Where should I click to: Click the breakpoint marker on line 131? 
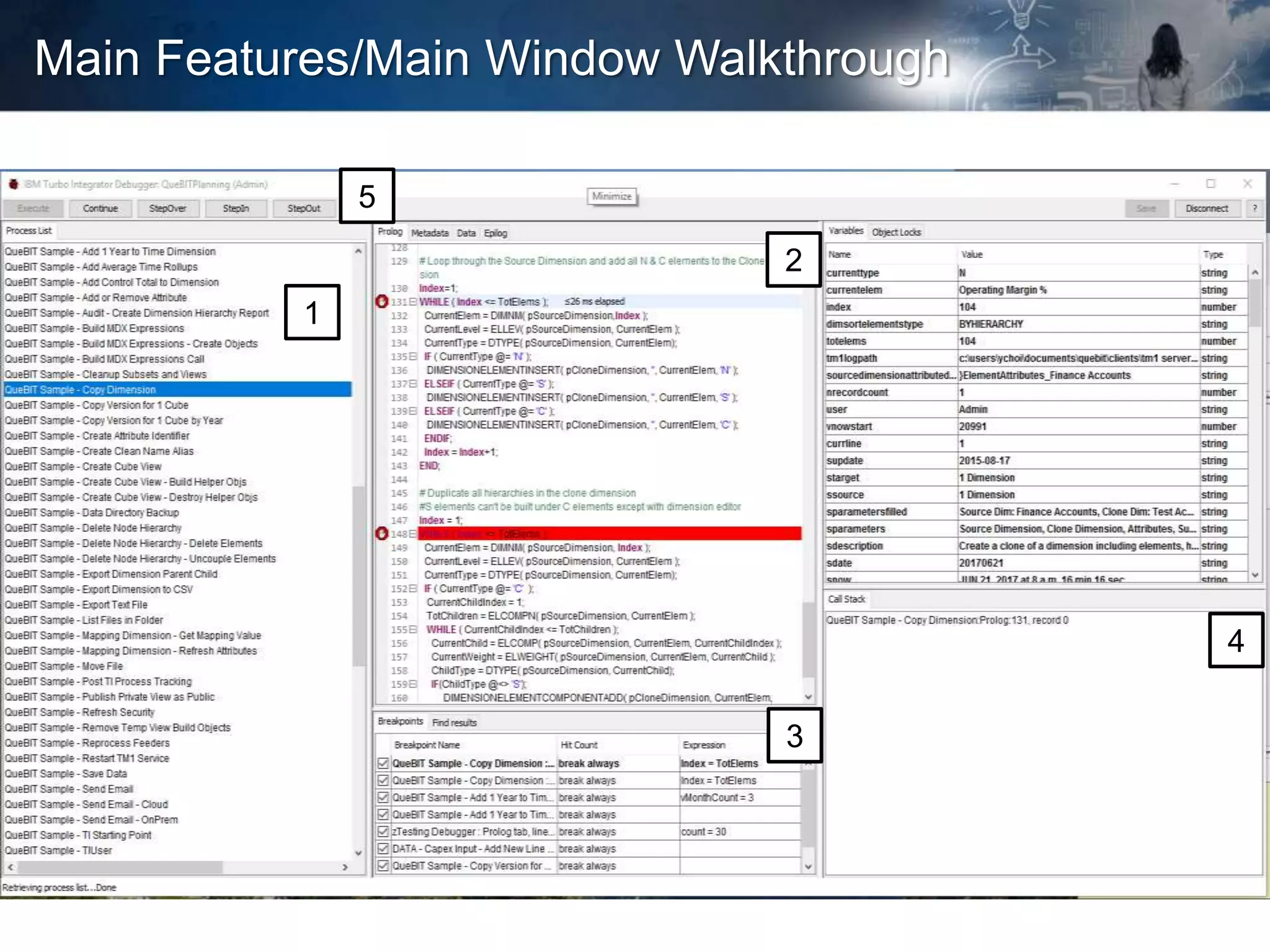click(382, 302)
